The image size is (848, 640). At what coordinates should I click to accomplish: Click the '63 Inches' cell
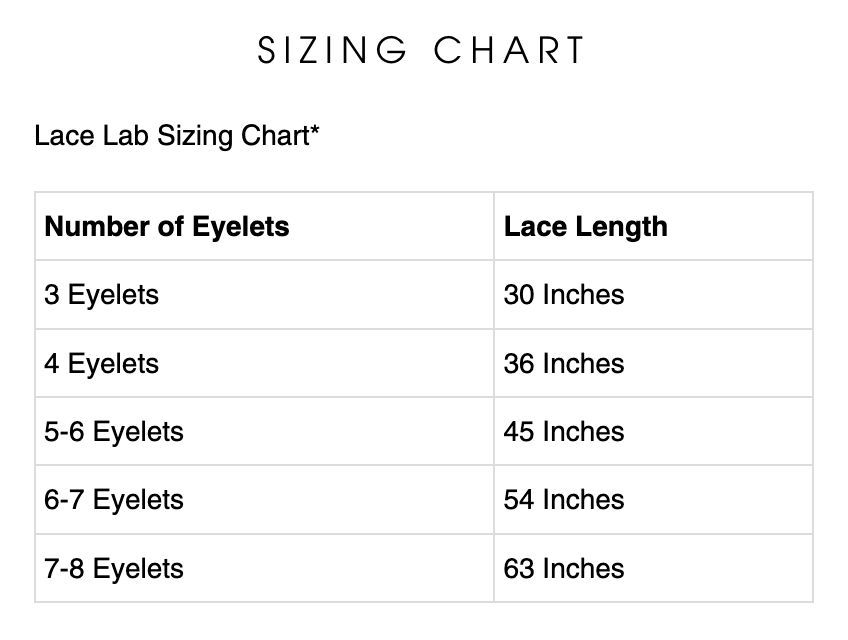pyautogui.click(x=564, y=569)
